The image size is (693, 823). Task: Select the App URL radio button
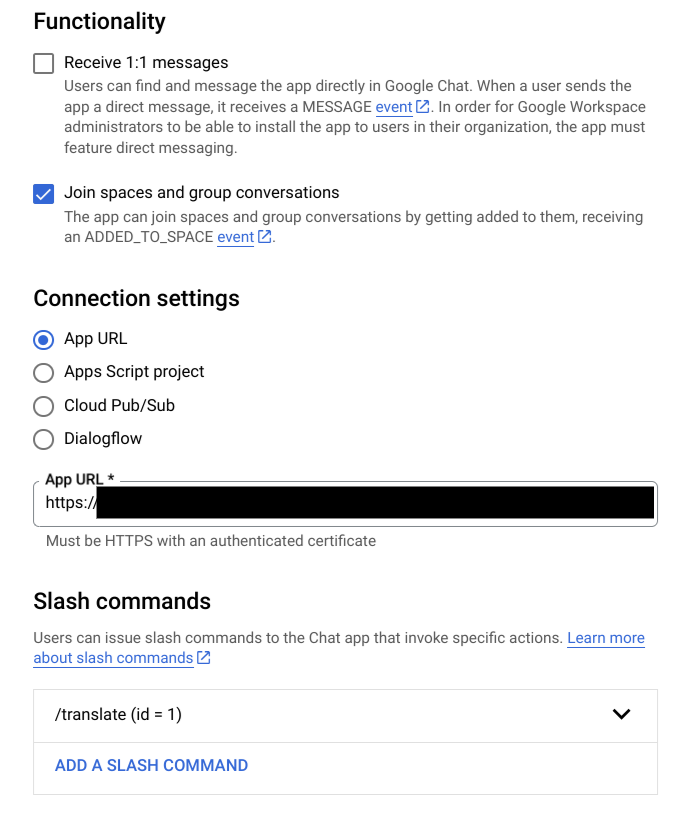[x=43, y=339]
